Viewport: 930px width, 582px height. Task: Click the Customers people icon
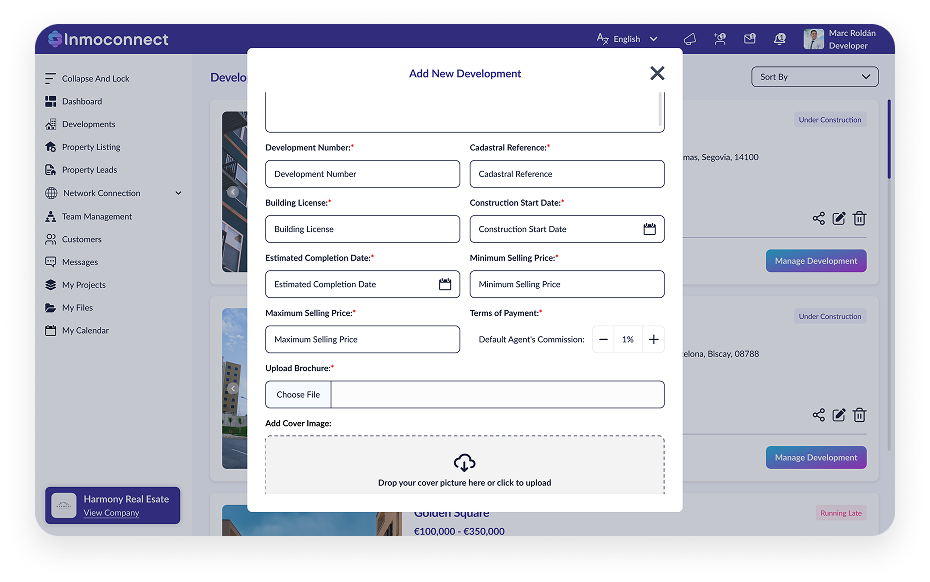point(50,239)
